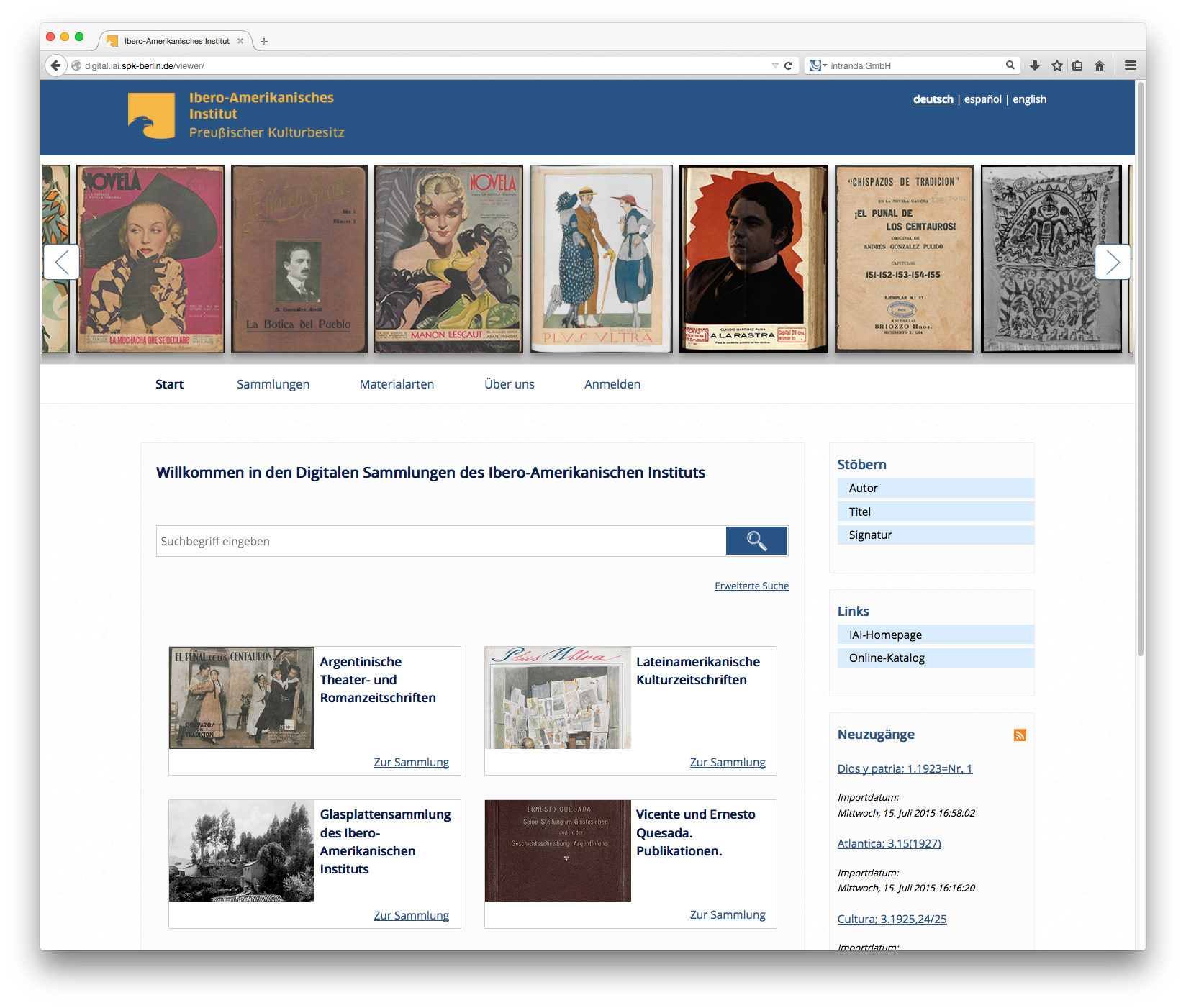This screenshot has width=1186, height=1008.
Task: Reload the page with the refresh icon
Action: [789, 65]
